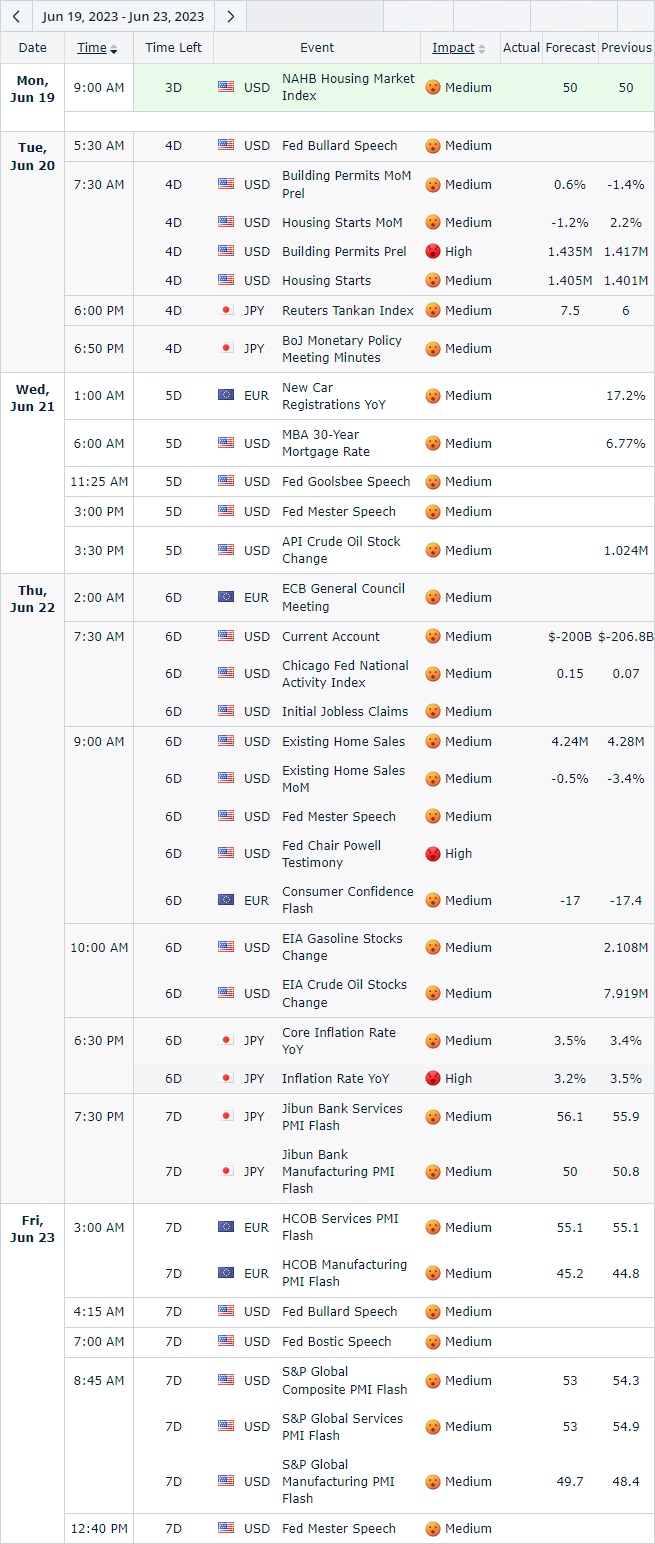Click the Forecast column header

[570, 48]
